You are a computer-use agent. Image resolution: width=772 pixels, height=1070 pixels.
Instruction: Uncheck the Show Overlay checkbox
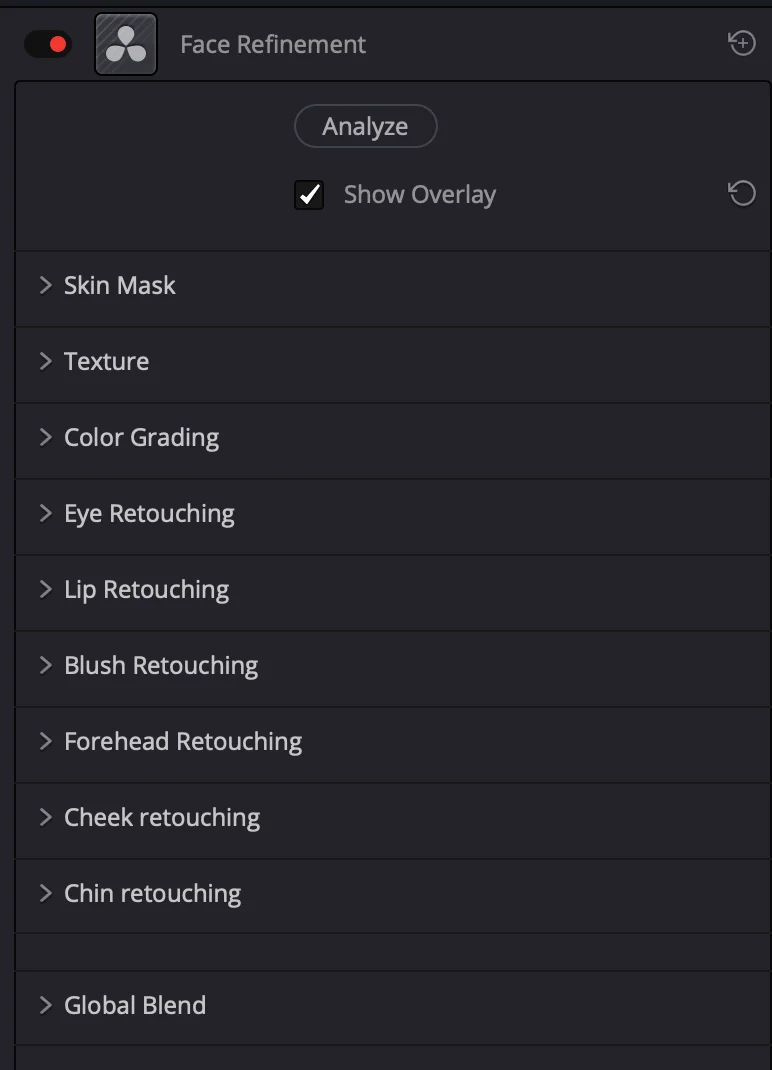point(309,194)
